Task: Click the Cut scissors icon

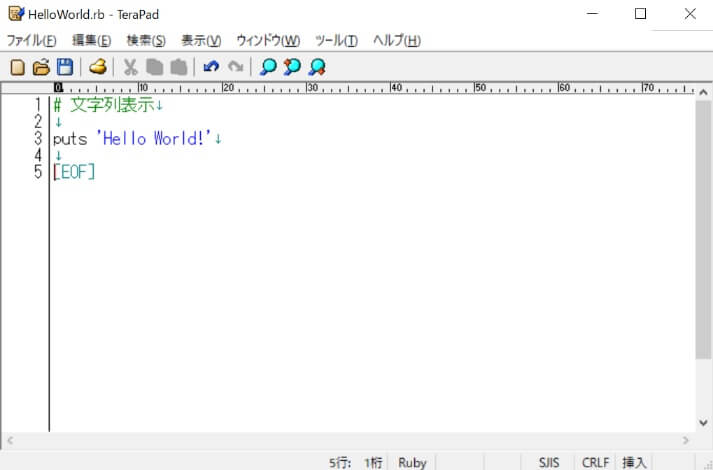Action: [x=130, y=68]
